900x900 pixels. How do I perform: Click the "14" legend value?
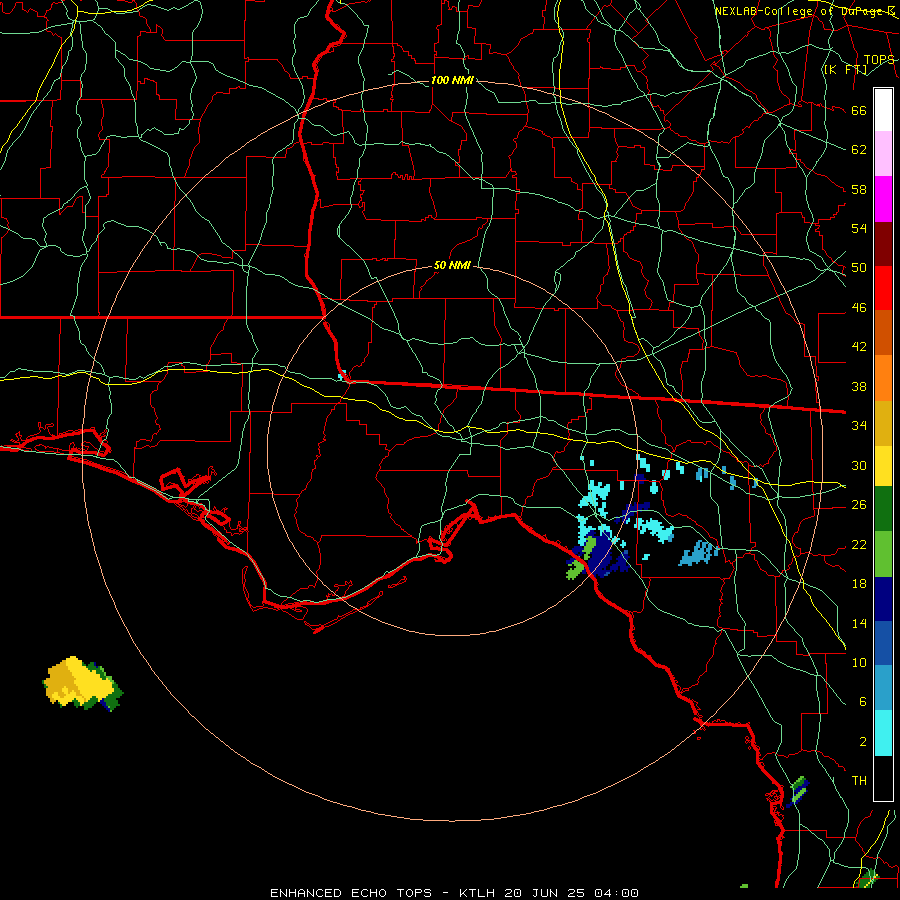tap(859, 623)
